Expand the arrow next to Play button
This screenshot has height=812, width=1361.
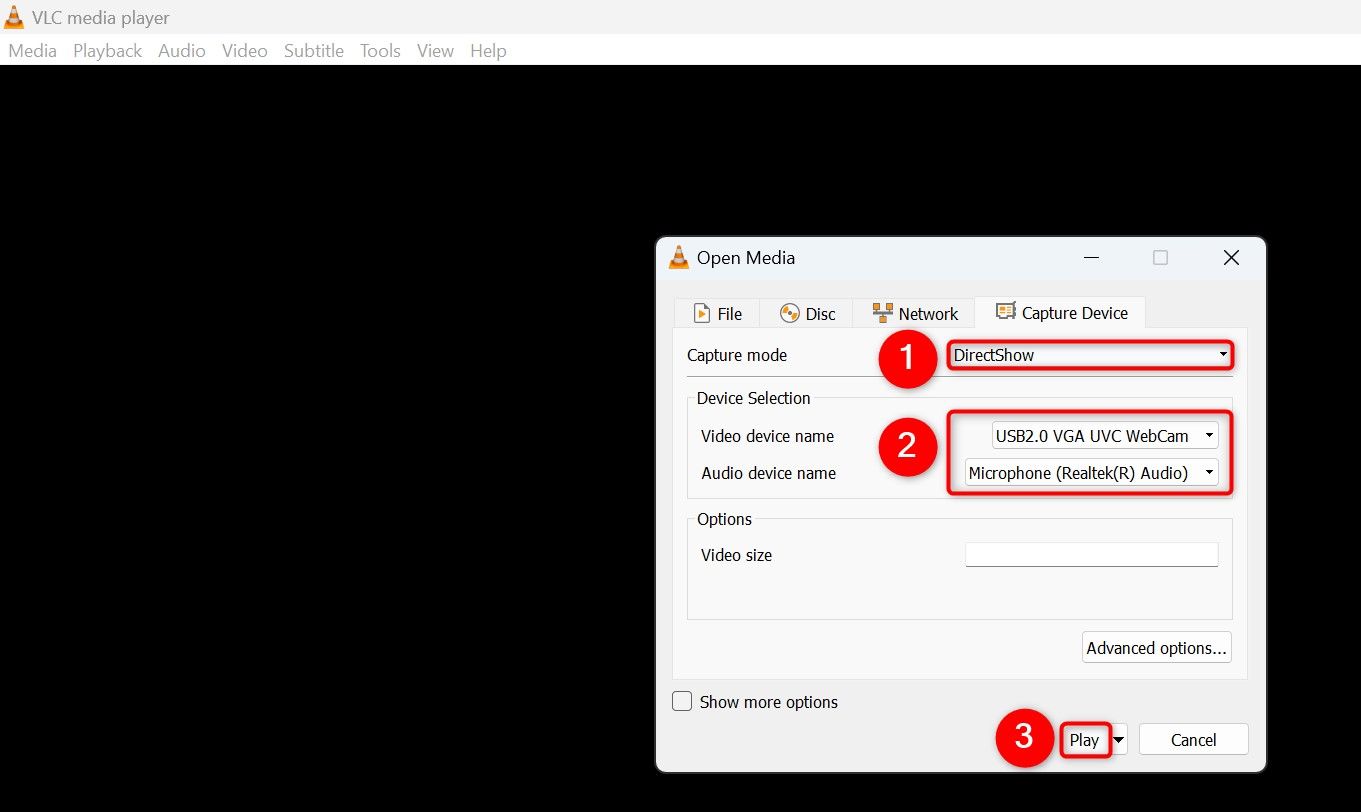[x=1120, y=740]
